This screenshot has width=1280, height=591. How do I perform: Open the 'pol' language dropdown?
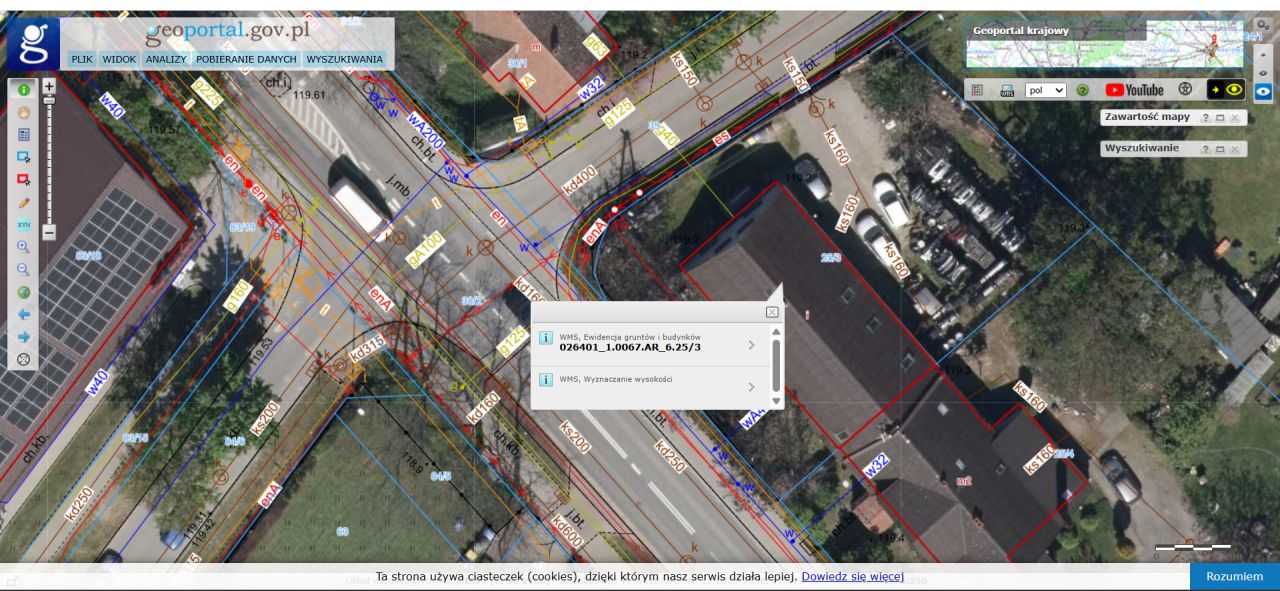click(x=1046, y=90)
